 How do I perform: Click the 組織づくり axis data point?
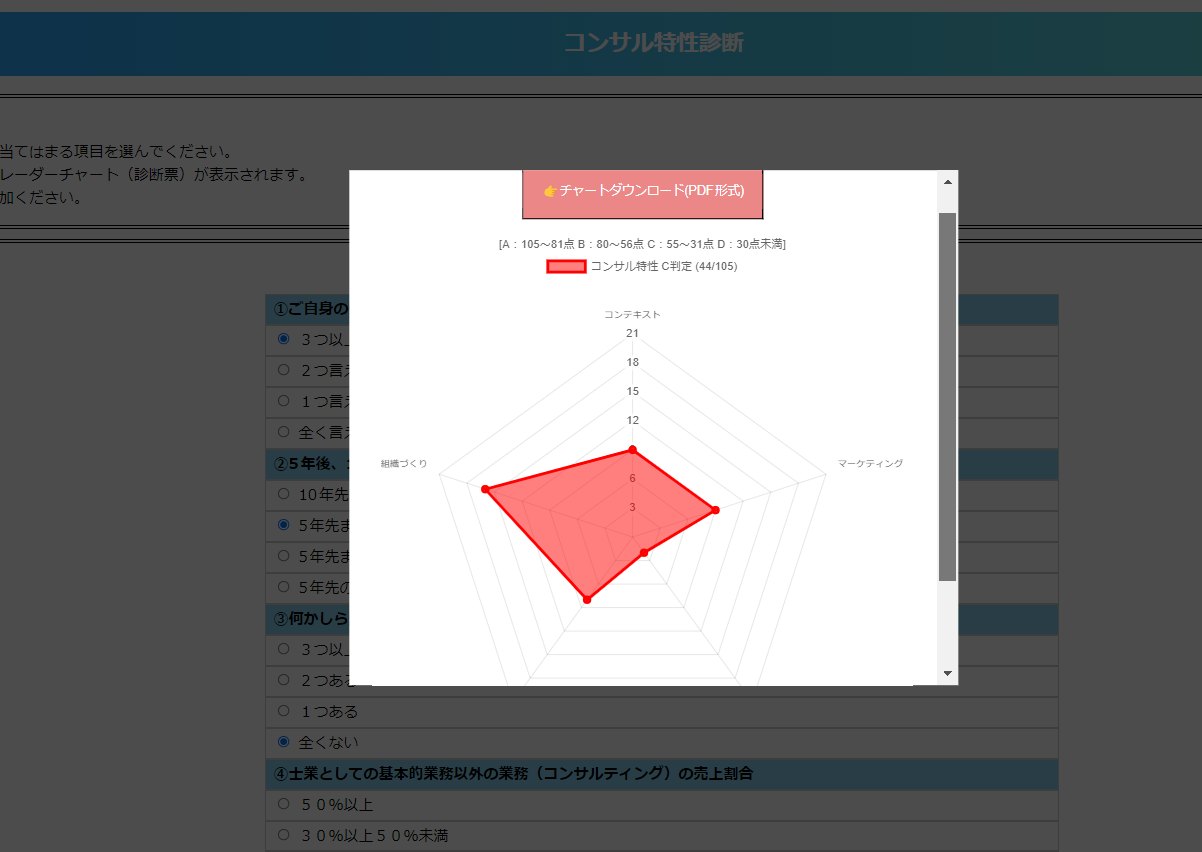tap(485, 489)
